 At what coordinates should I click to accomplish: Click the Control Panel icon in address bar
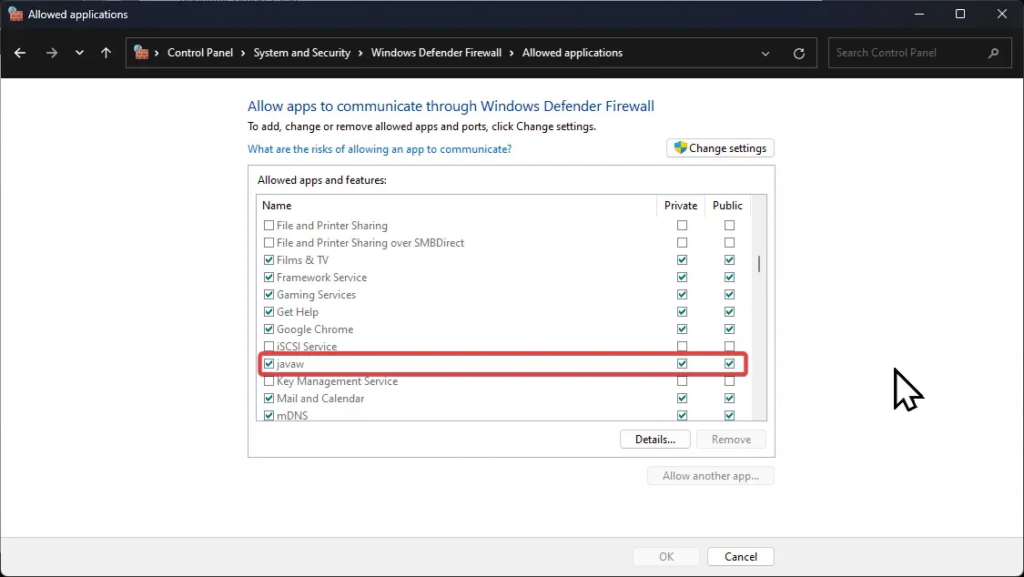(141, 52)
